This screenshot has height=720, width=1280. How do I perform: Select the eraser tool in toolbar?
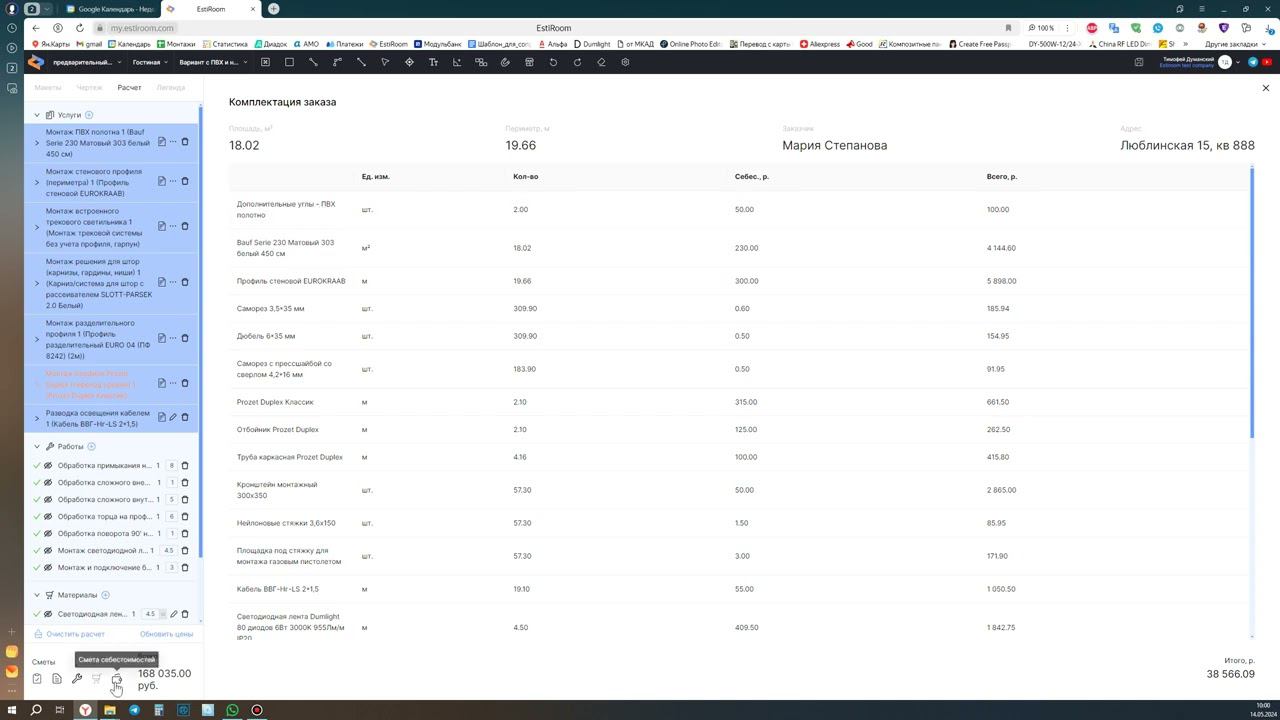[x=601, y=62]
